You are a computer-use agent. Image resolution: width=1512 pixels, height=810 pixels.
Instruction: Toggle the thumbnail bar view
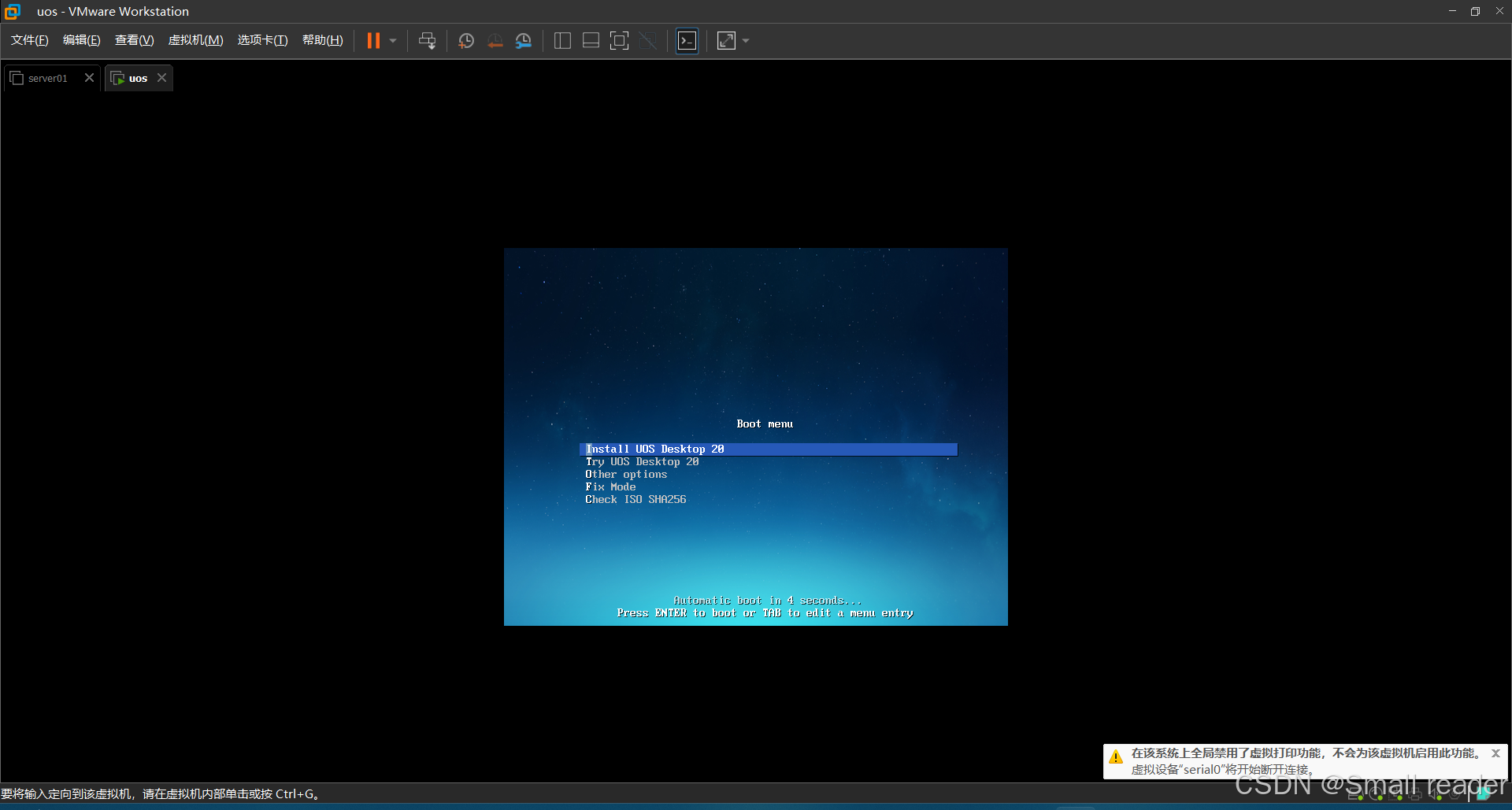tap(591, 41)
